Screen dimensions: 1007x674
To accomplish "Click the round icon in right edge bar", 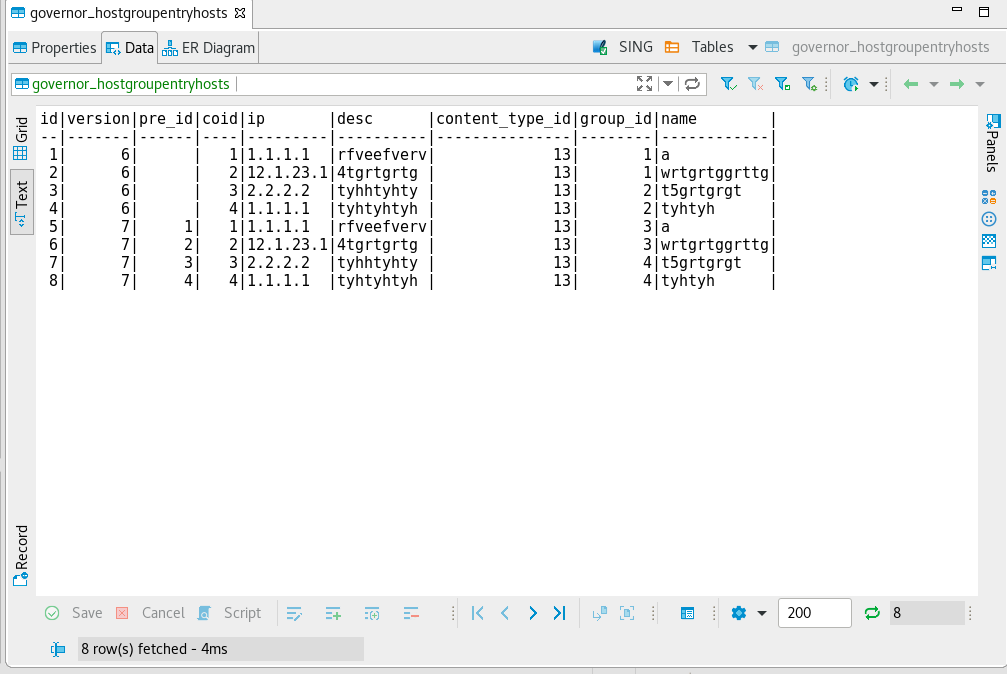I will pyautogui.click(x=989, y=219).
